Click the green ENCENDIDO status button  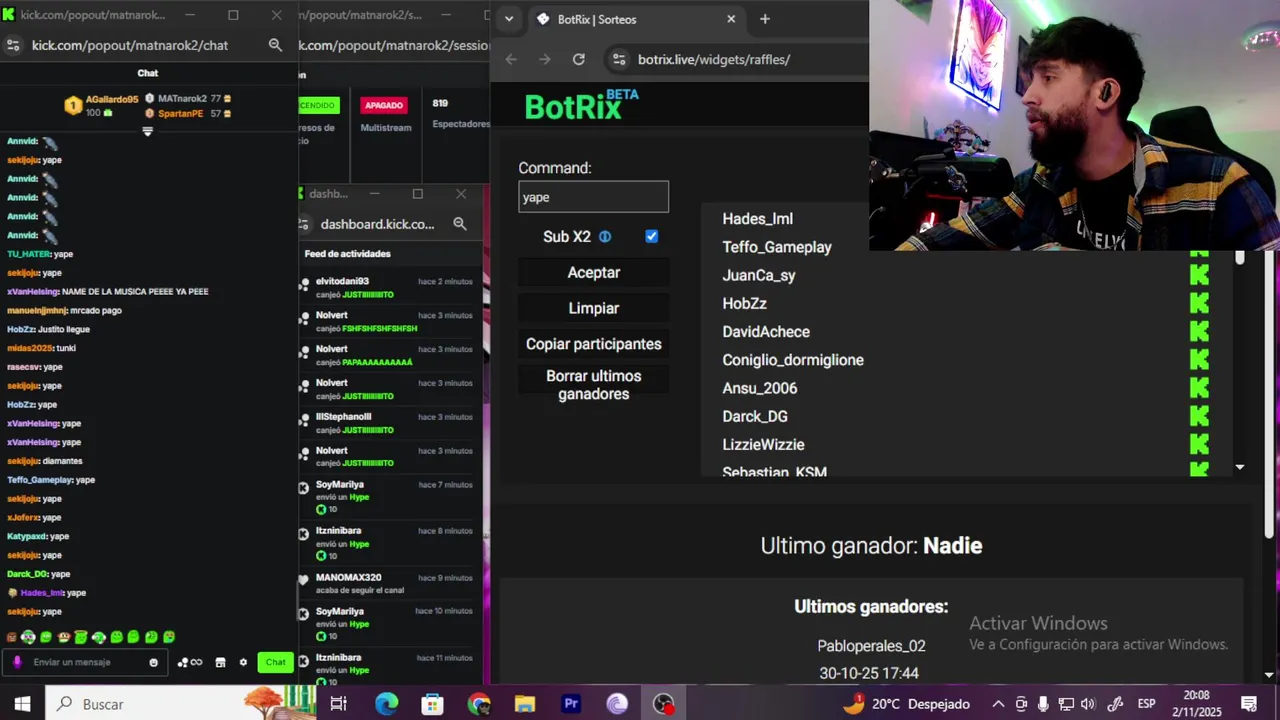[319, 105]
